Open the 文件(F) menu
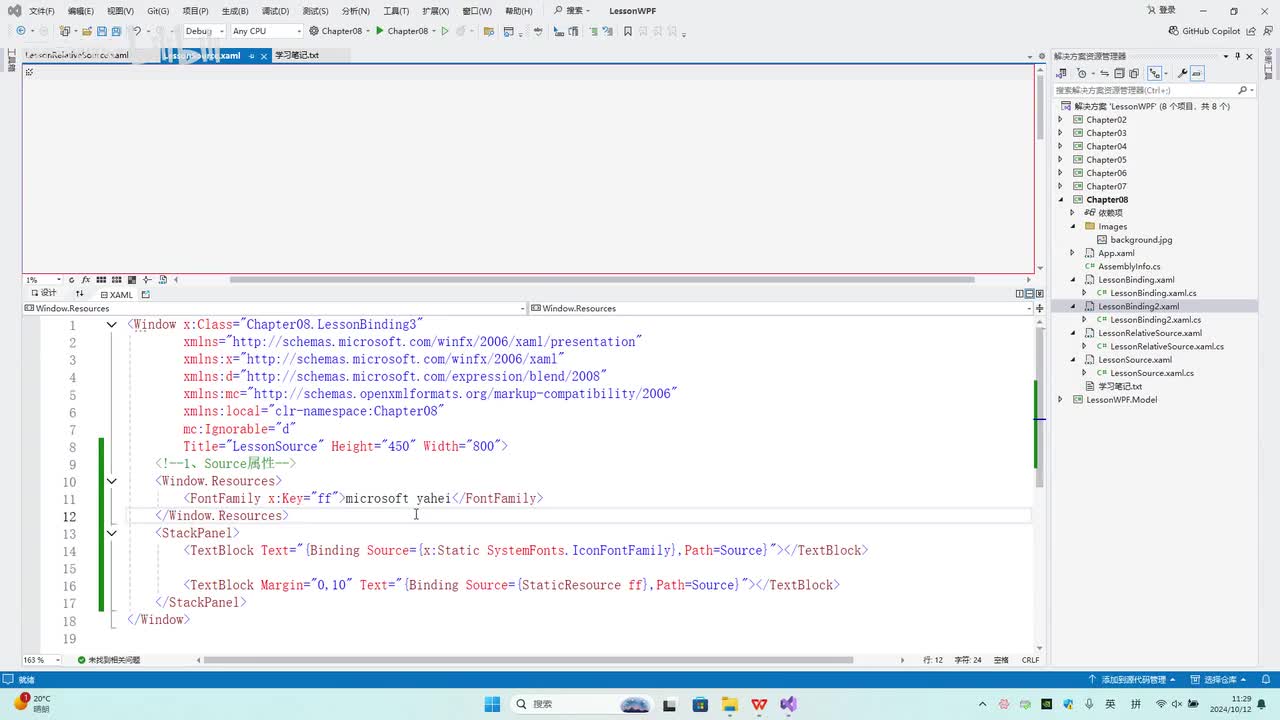This screenshot has width=1280, height=720. tap(42, 11)
